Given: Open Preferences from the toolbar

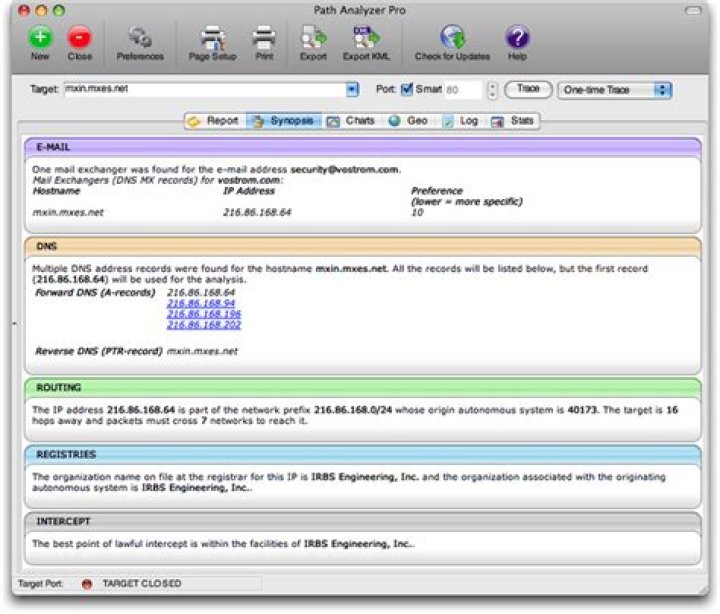Looking at the screenshot, I should [140, 38].
